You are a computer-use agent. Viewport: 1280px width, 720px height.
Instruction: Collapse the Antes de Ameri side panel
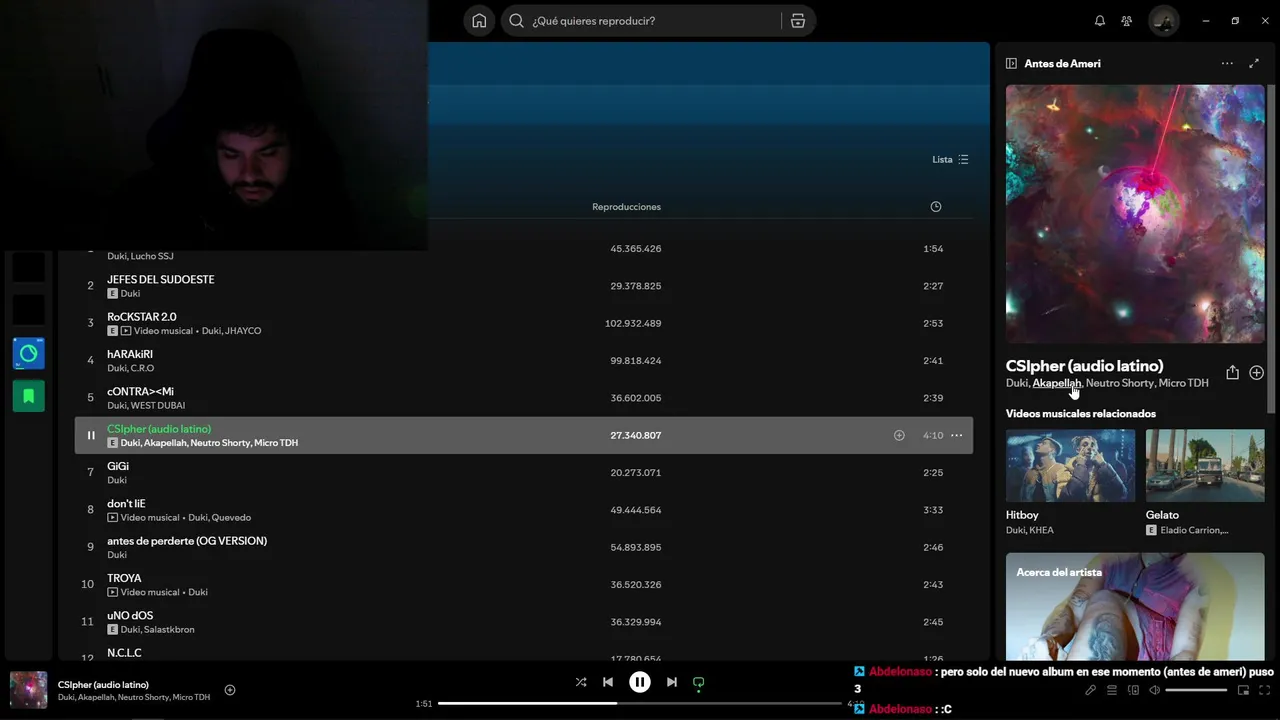[x=1012, y=63]
